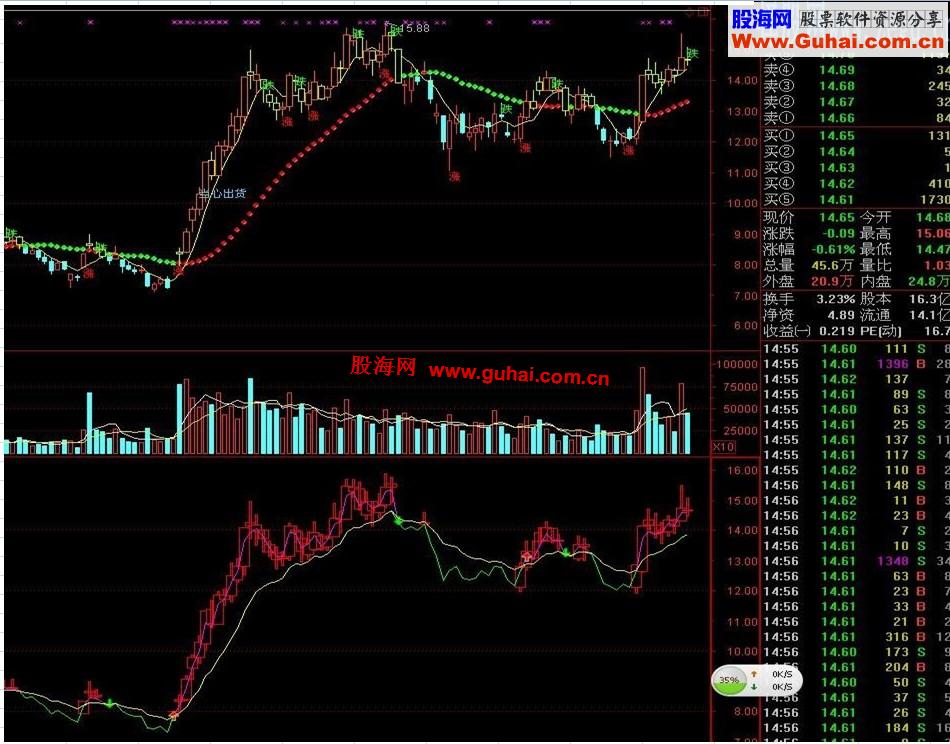Click the 总量 45.6万 total volume value

[x=833, y=265]
